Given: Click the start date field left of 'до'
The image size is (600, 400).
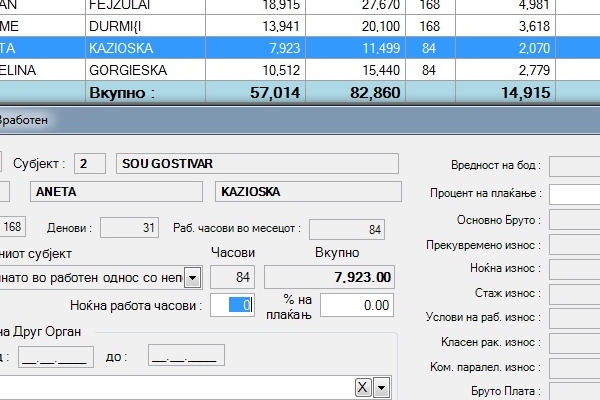Looking at the screenshot, I should click(x=56, y=355).
